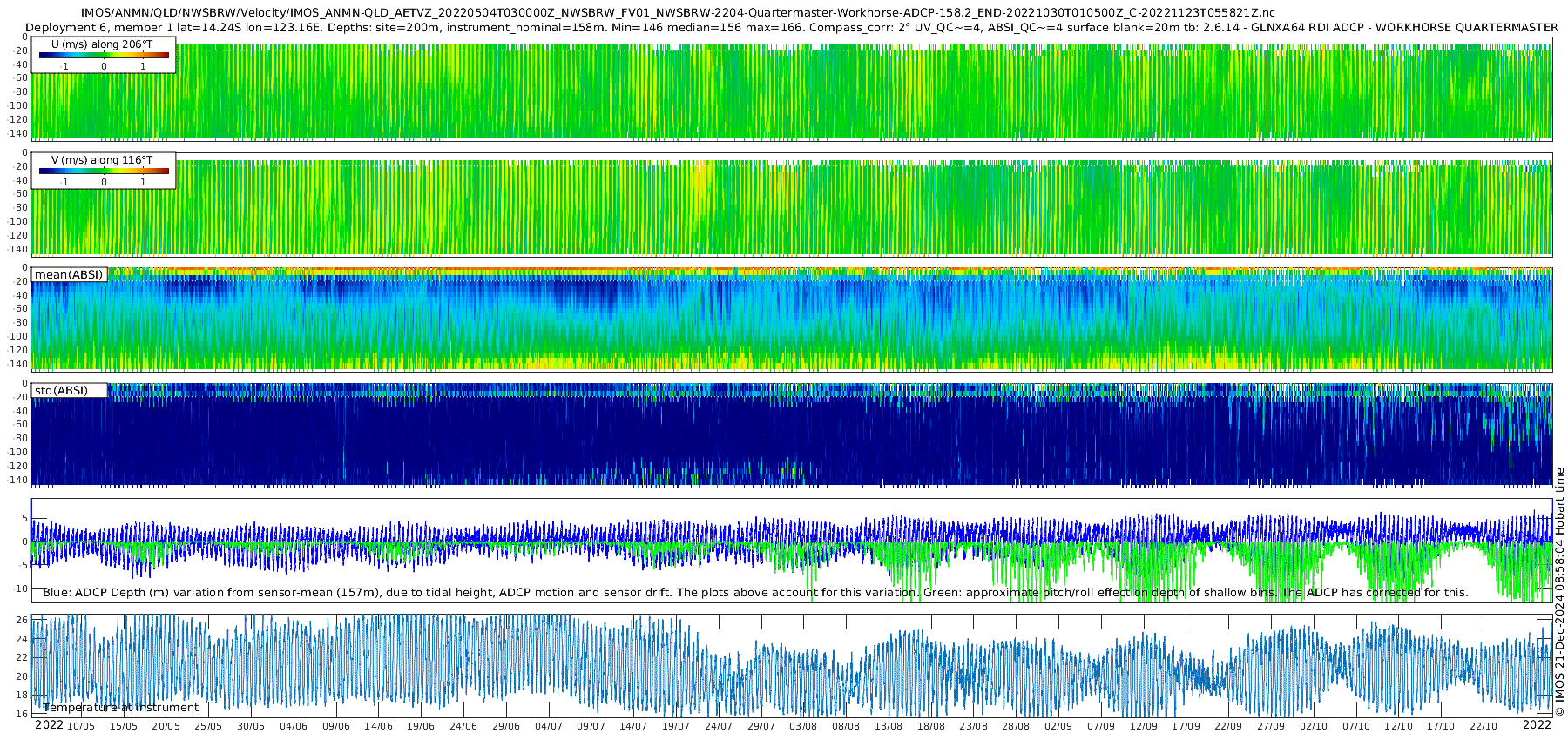This screenshot has height=740, width=1568.
Task: Click the 'Temperature at instrument' label
Action: click(121, 708)
